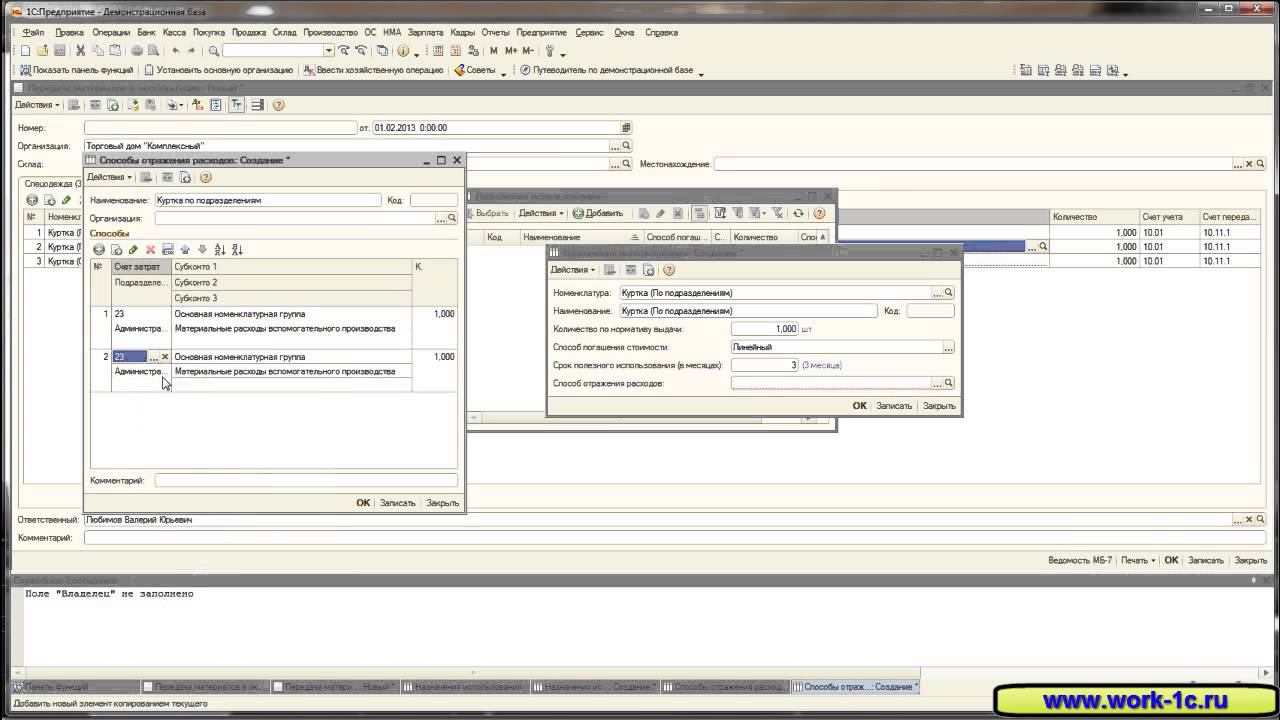This screenshot has width=1280, height=720.
Task: Click Записать in Способы отражения расходов window
Action: tap(397, 503)
